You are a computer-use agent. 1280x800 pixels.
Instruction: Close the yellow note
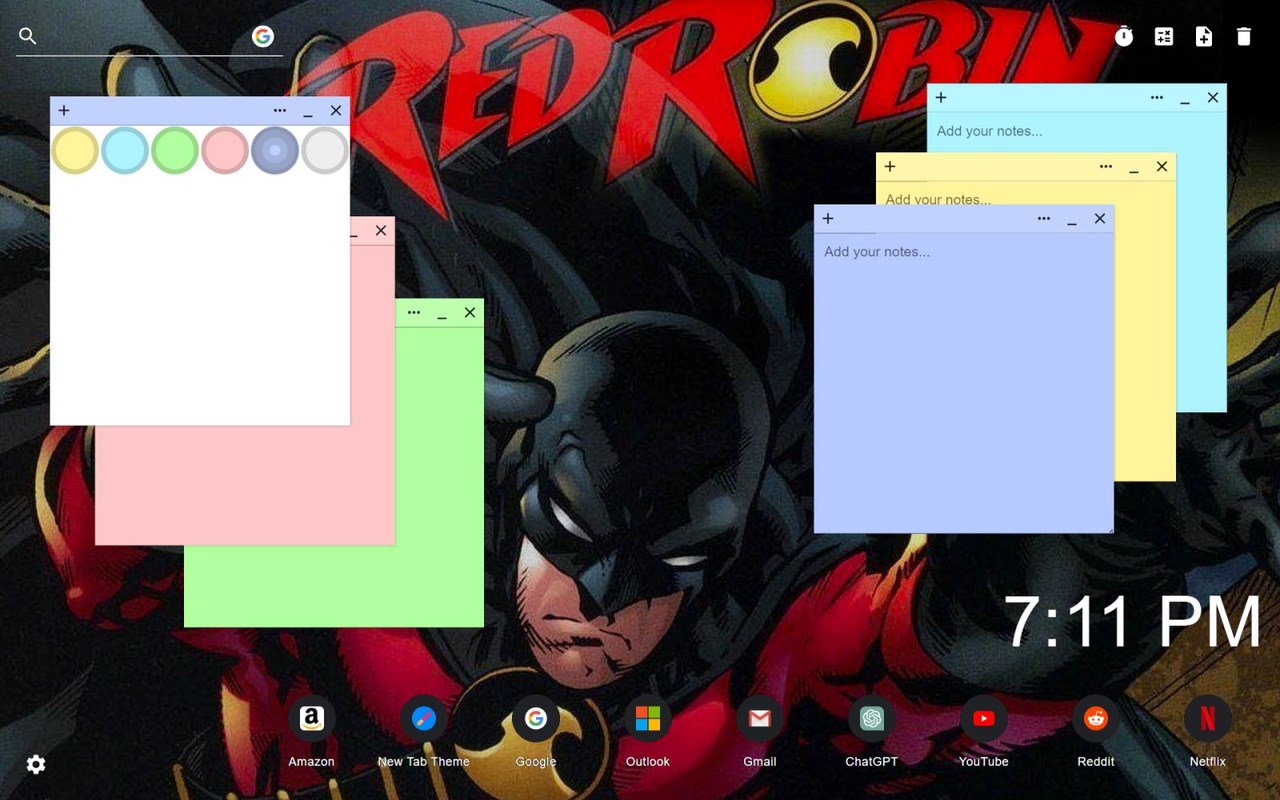[1162, 167]
